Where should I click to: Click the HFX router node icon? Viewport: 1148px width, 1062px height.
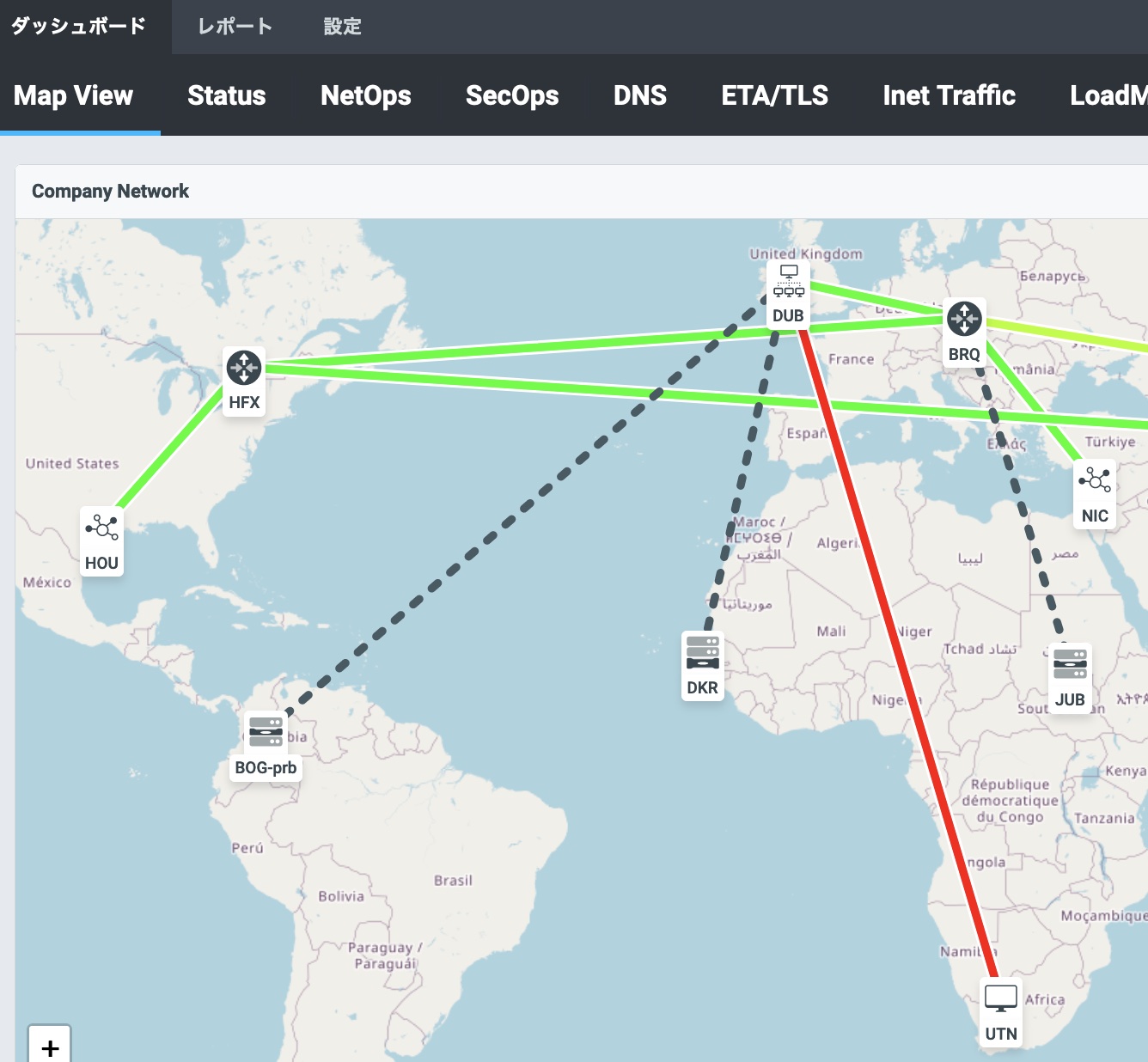click(x=244, y=369)
